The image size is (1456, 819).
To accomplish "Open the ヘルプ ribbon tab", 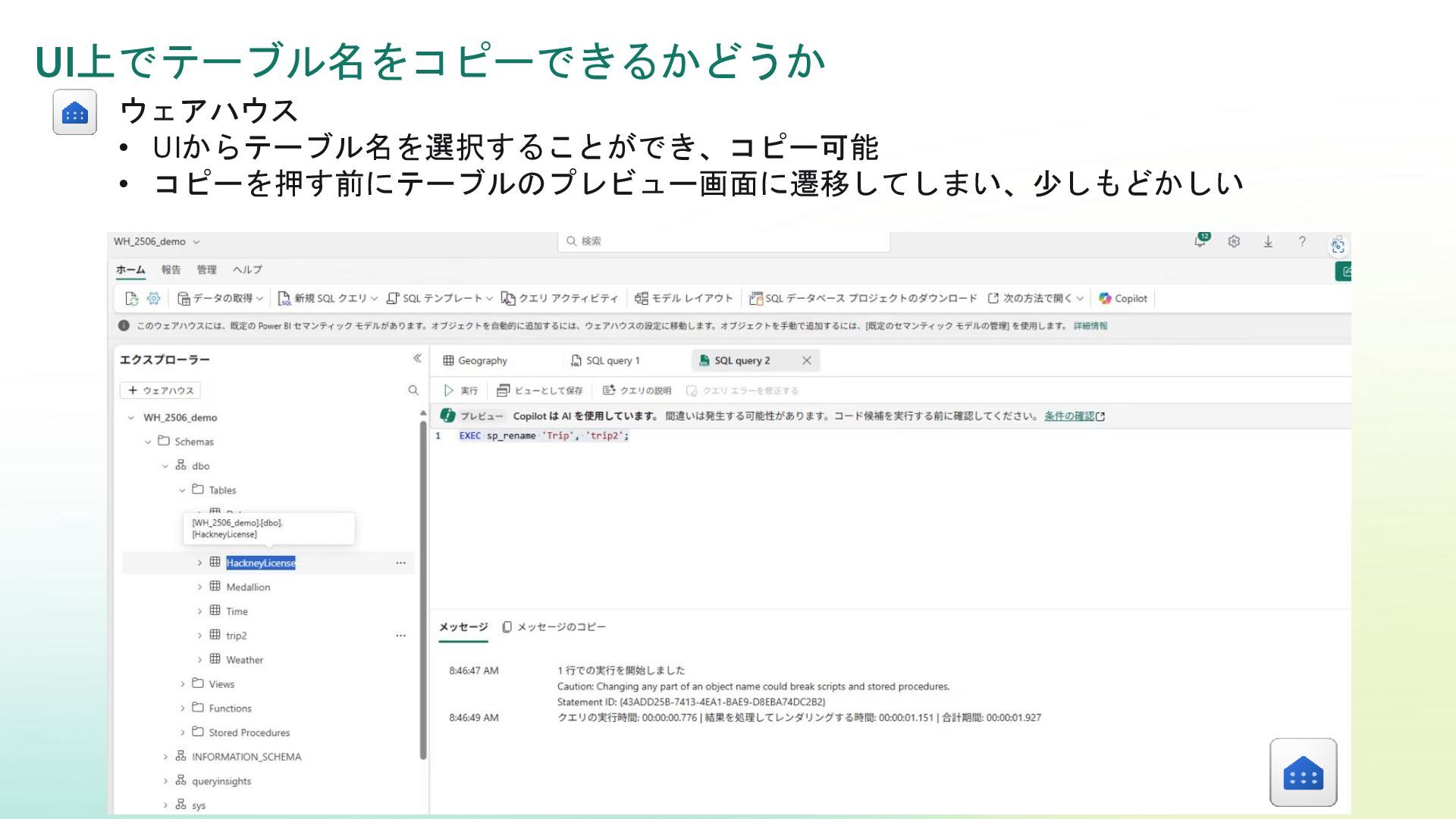I will click(247, 270).
